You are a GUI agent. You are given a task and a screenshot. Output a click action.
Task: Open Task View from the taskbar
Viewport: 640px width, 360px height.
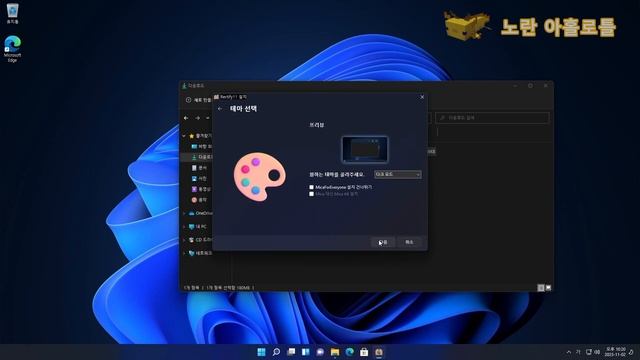click(291, 352)
